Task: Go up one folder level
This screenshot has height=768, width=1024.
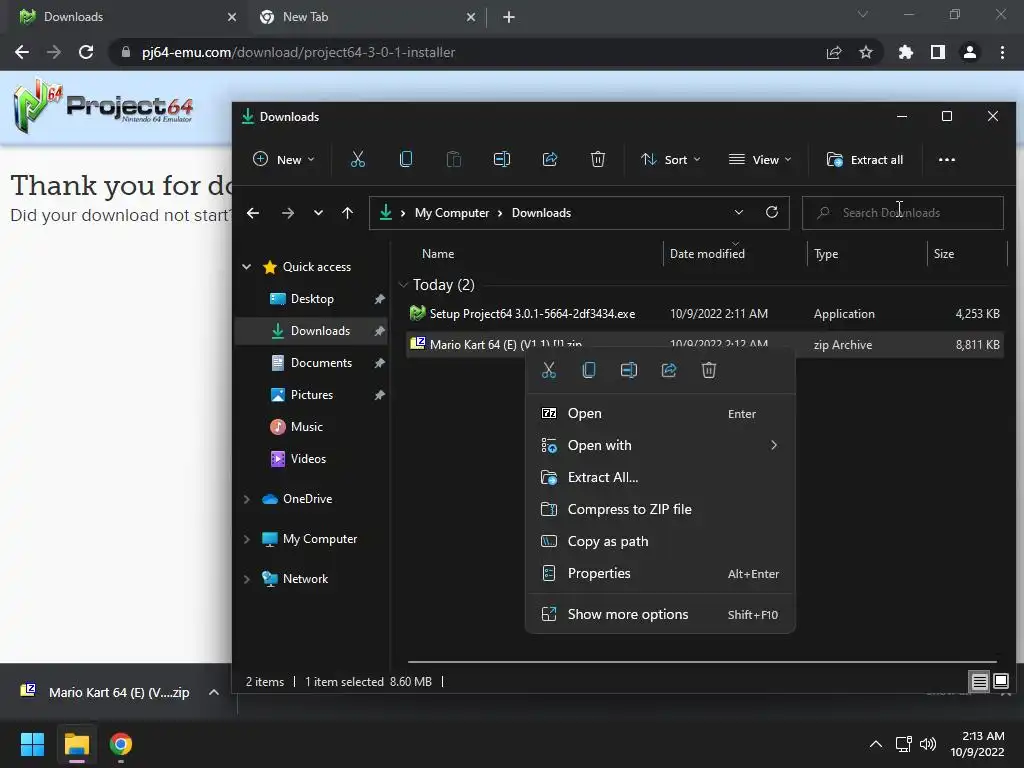Action: [x=347, y=213]
